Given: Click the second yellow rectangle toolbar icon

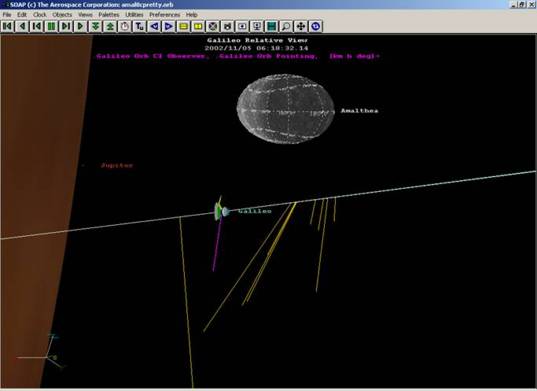Looking at the screenshot, I should [x=198, y=26].
